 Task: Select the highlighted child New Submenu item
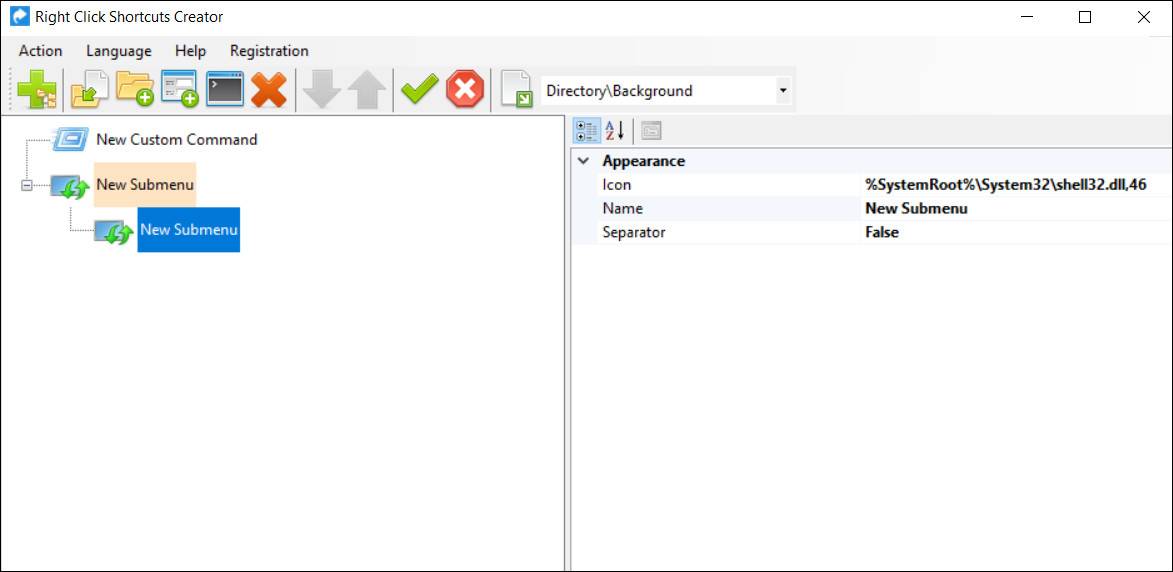189,230
